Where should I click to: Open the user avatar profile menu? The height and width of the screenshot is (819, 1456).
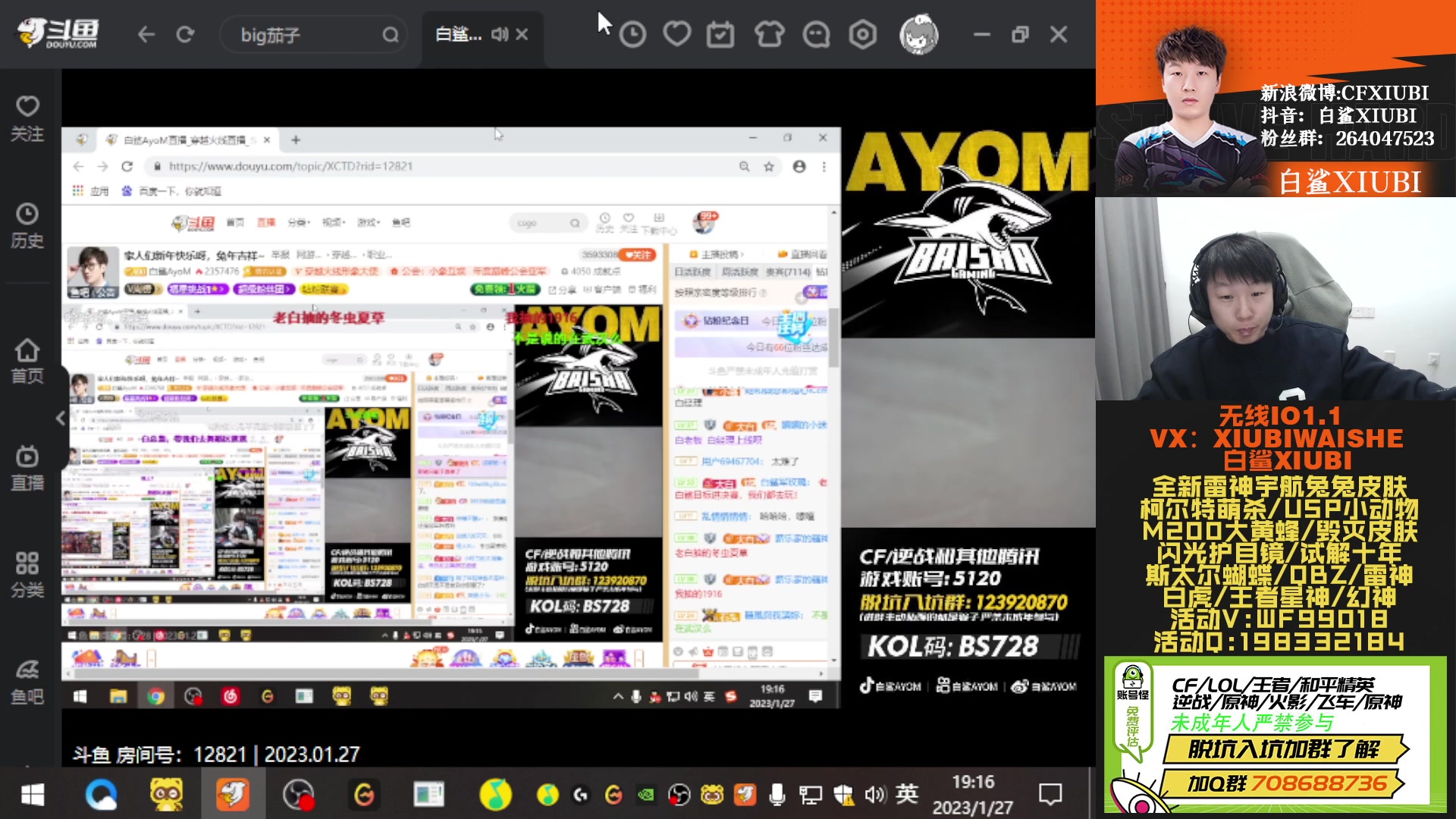(x=918, y=34)
